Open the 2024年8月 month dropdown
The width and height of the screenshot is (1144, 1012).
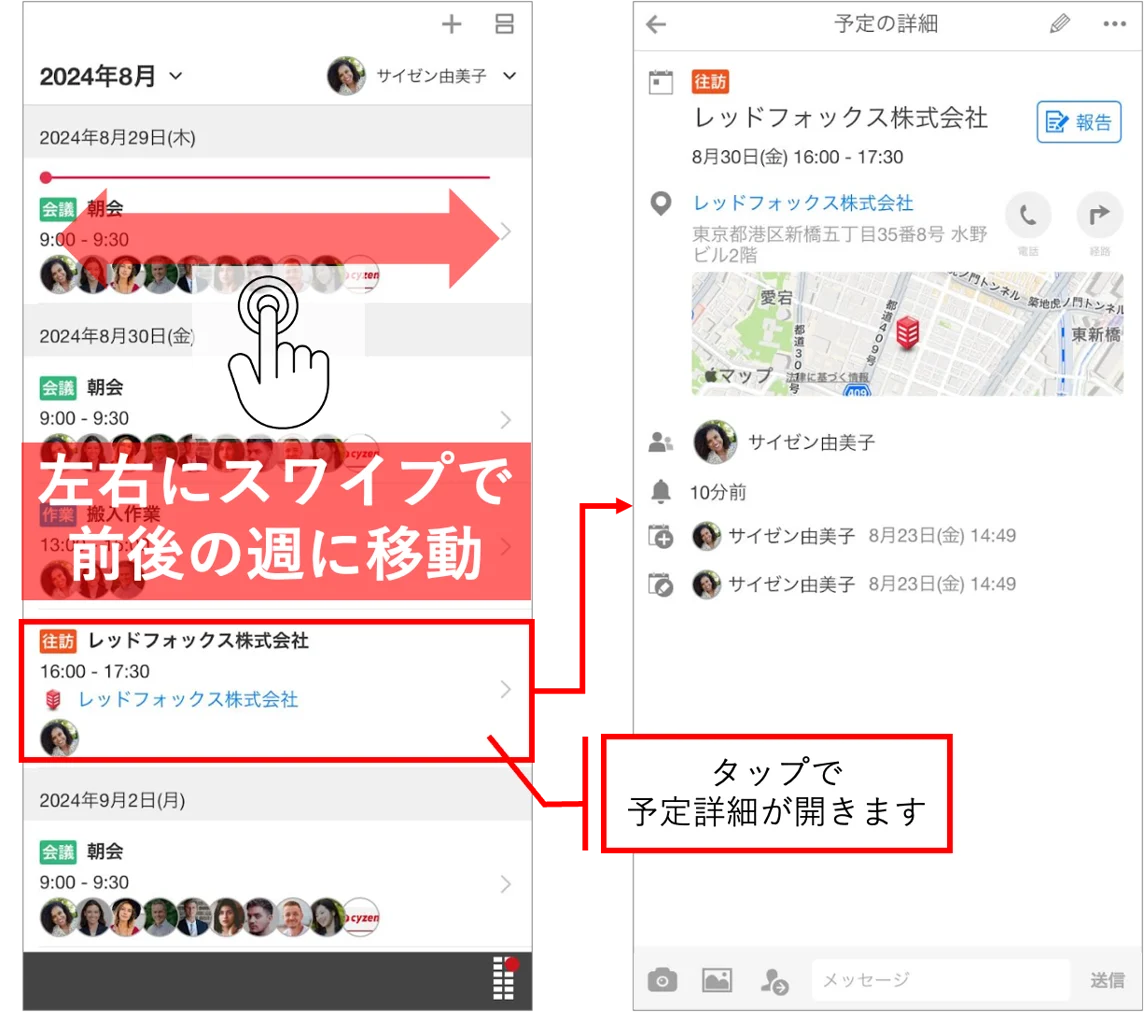point(111,76)
